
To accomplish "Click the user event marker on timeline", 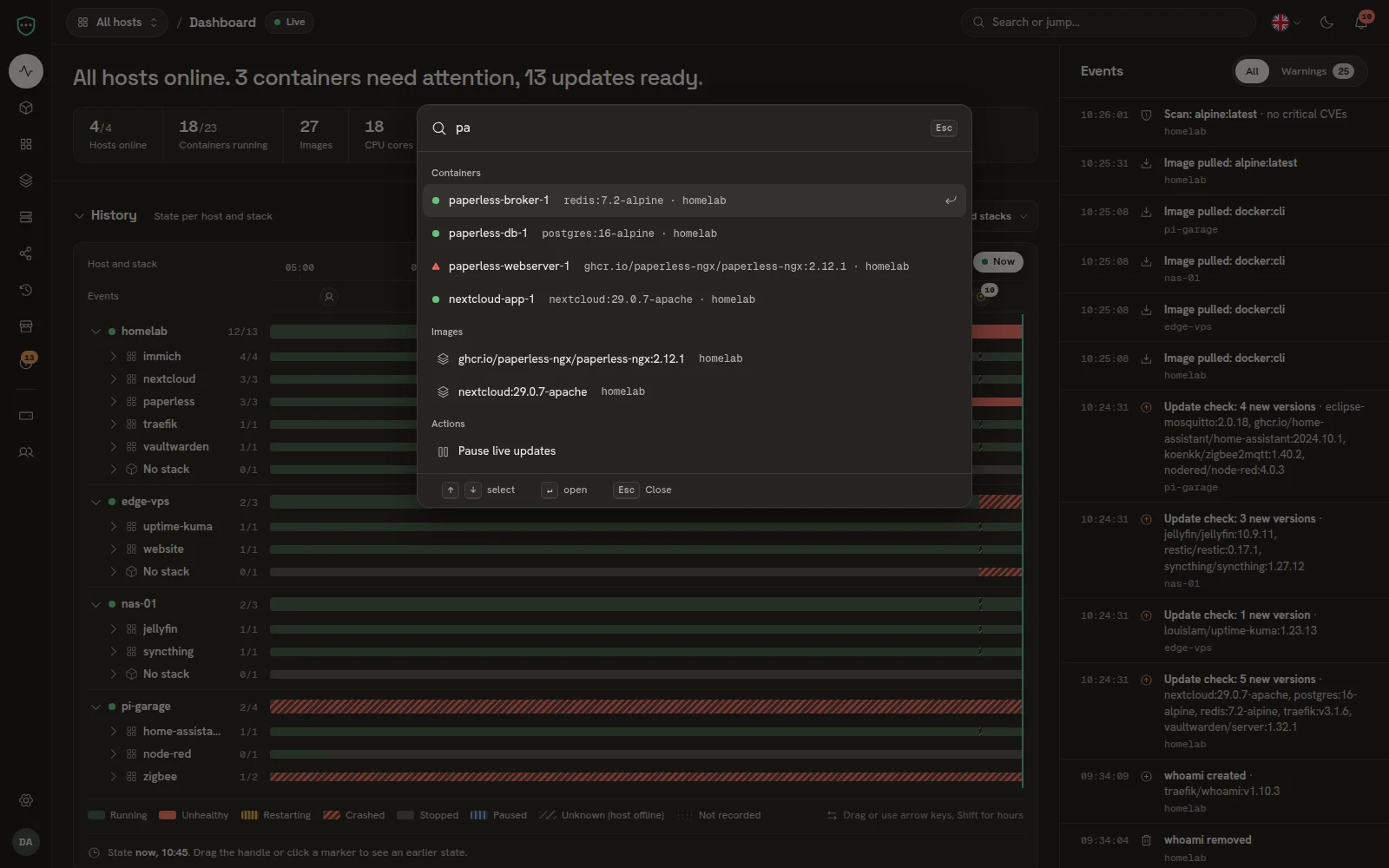I will click(x=328, y=297).
